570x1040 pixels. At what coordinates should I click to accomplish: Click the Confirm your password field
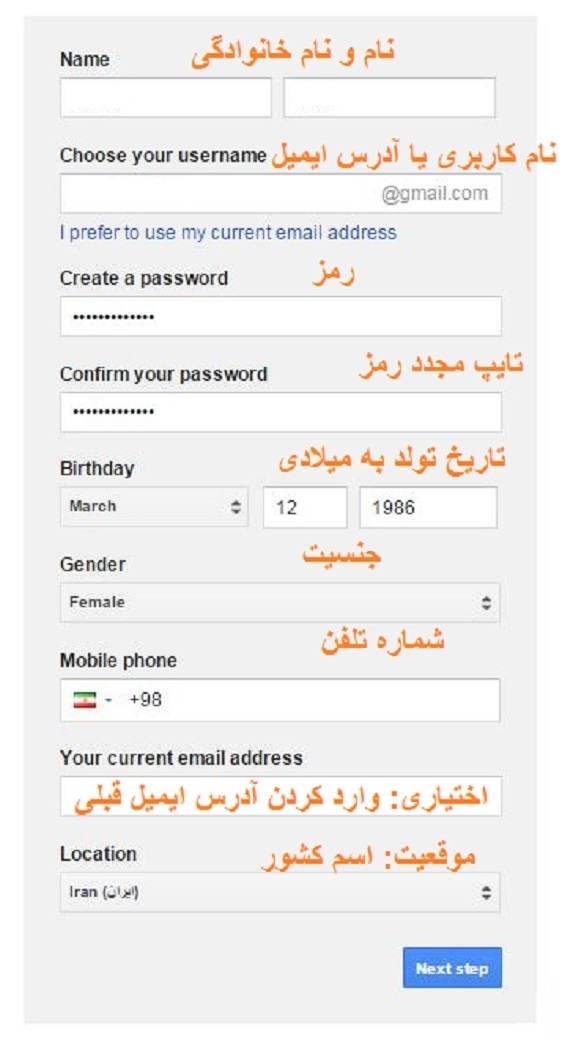coord(281,412)
